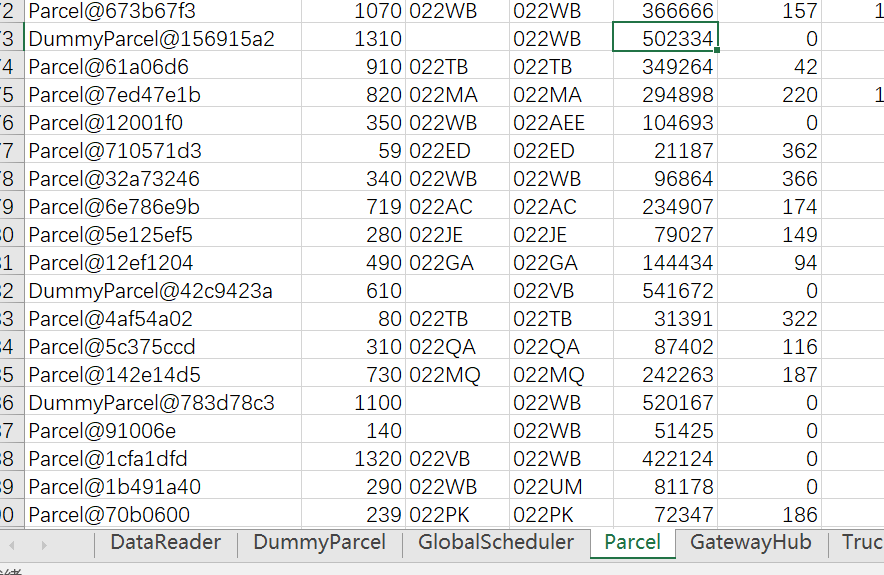The height and width of the screenshot is (575, 884).
Task: Click value 422124
Action: tap(665, 457)
